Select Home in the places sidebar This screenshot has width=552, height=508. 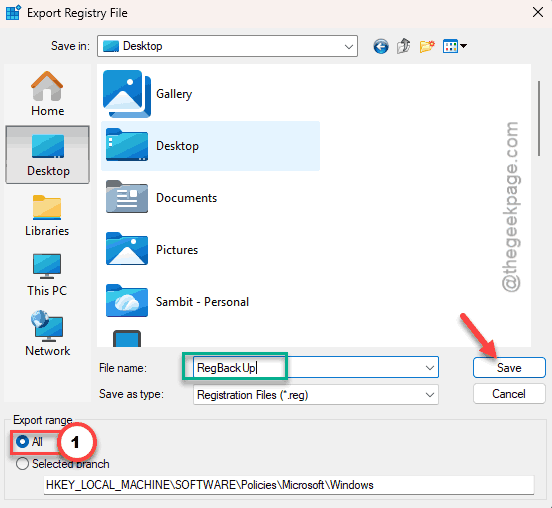click(47, 94)
